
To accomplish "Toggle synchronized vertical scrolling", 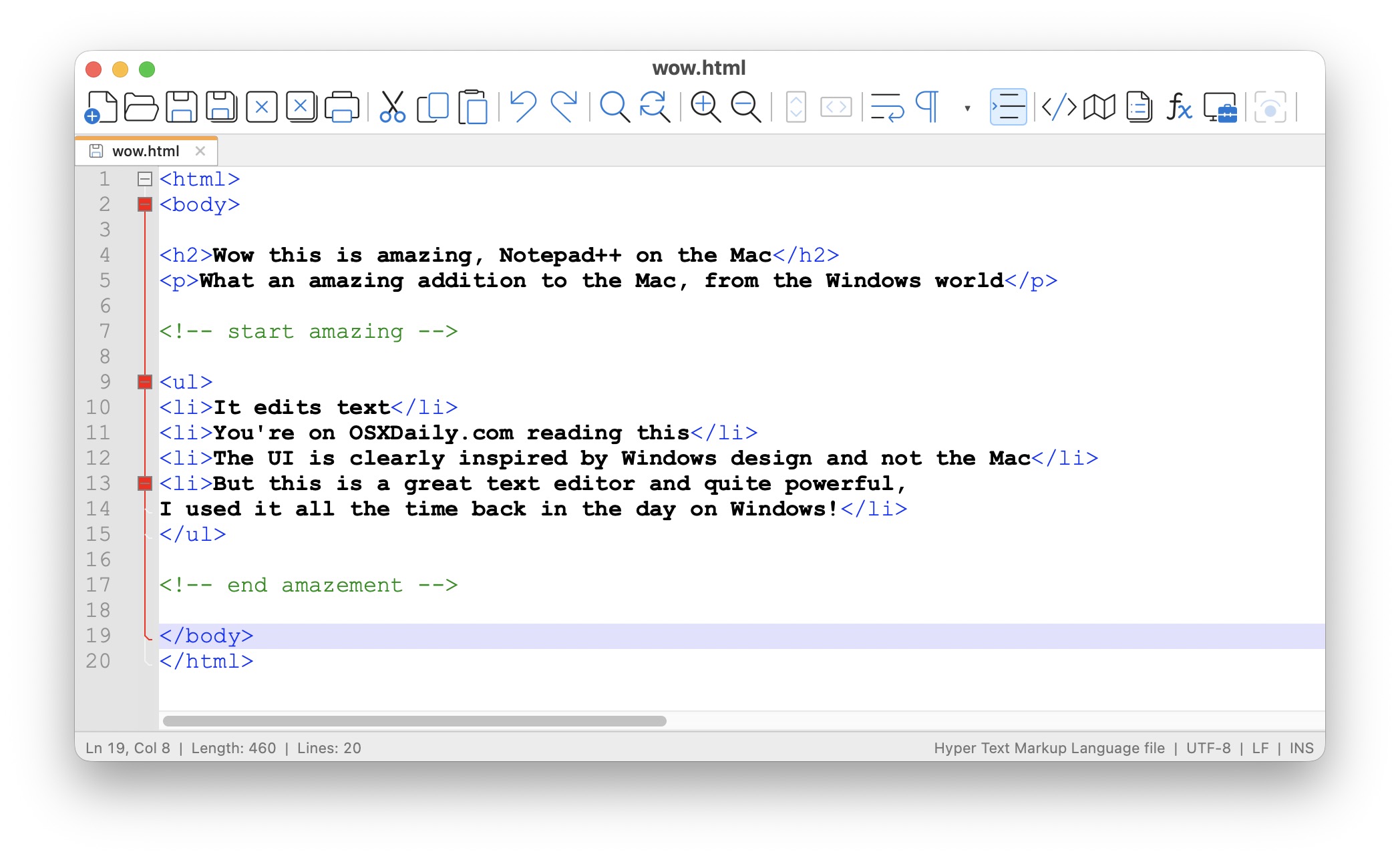I will tap(796, 107).
